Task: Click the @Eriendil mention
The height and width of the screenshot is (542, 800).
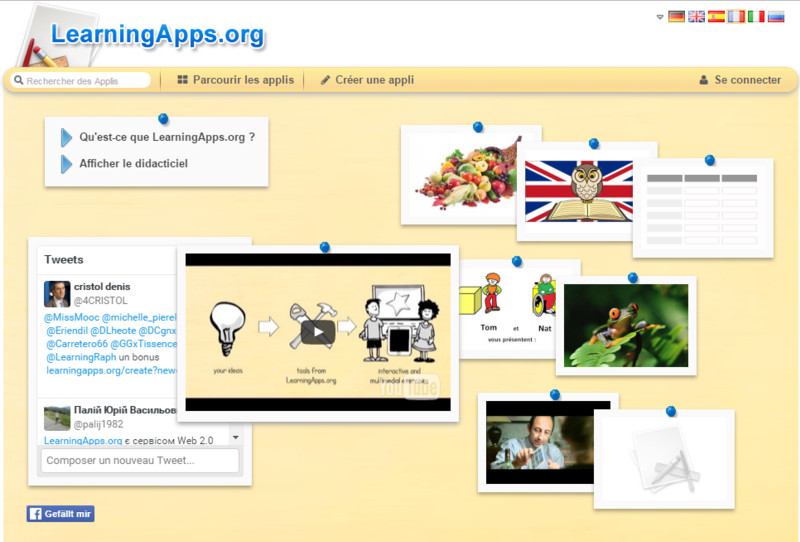Action: [x=67, y=331]
